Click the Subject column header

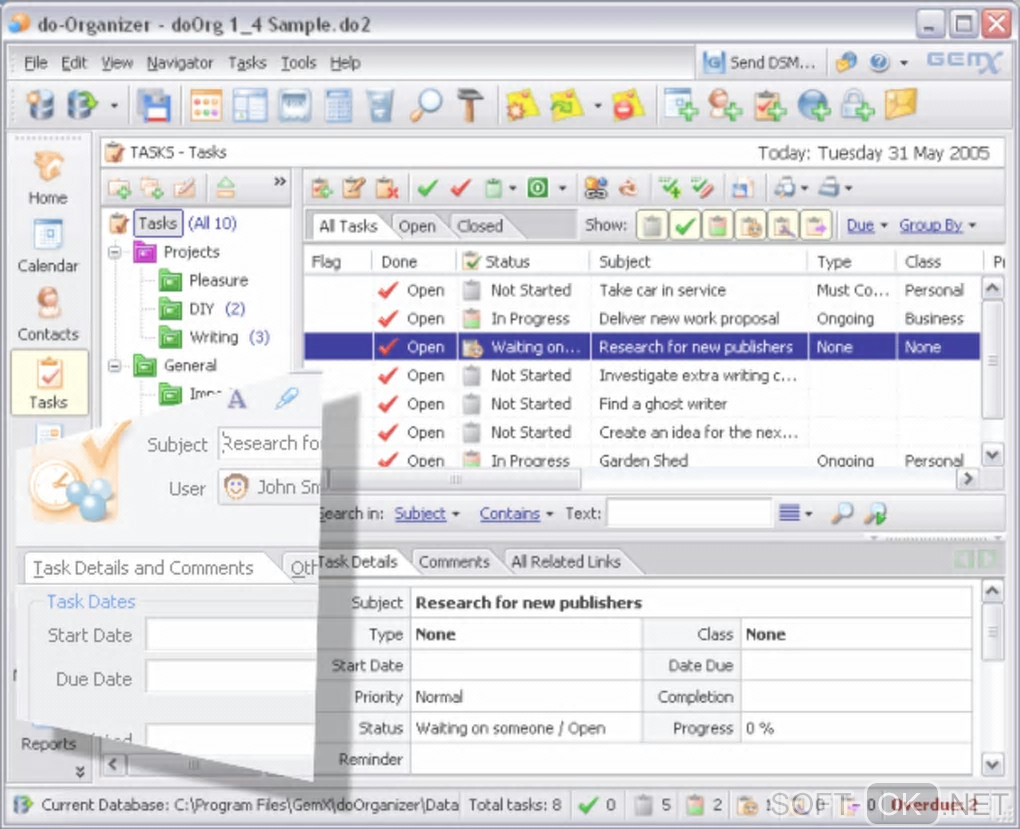coord(699,262)
